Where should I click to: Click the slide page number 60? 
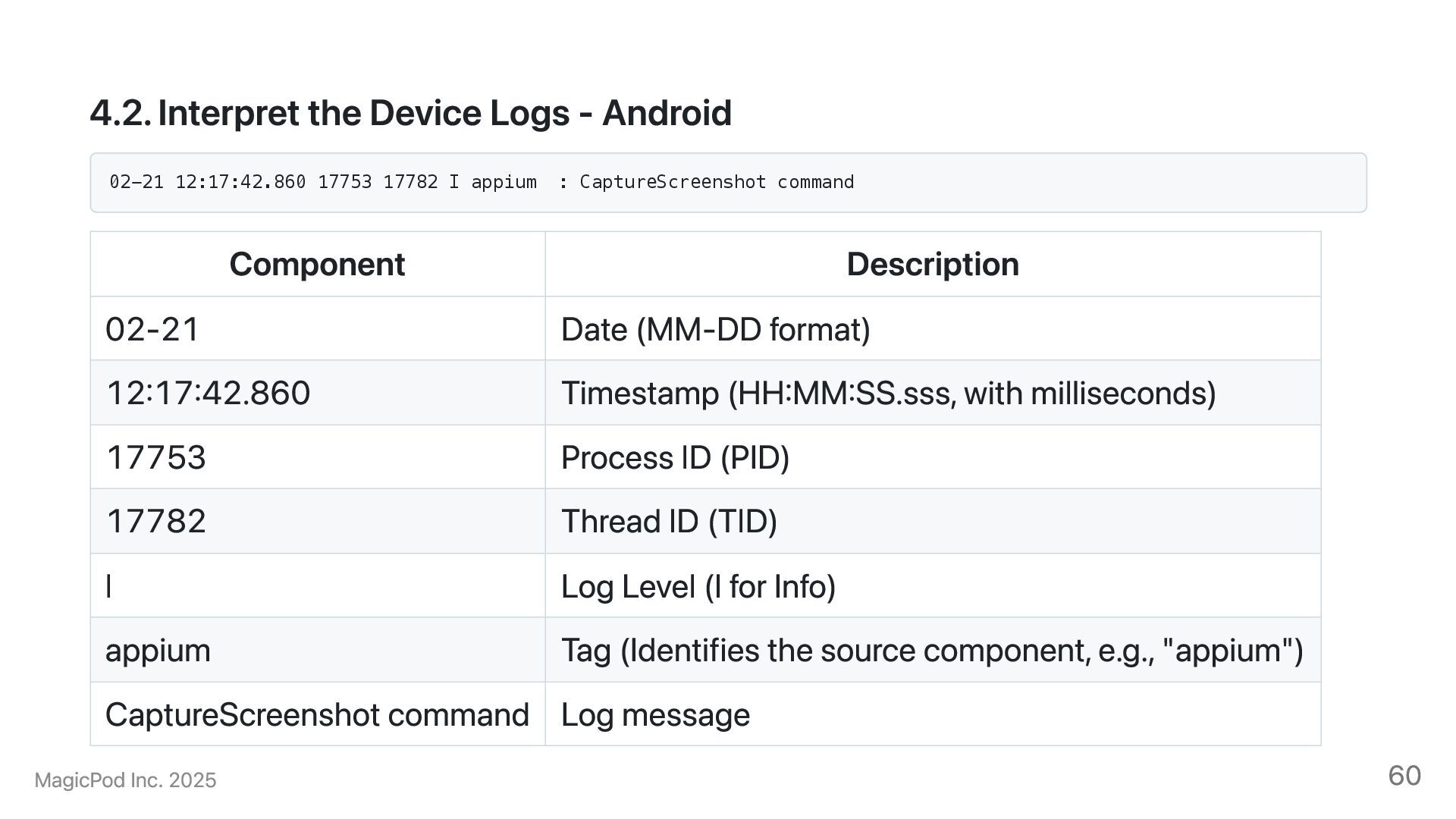pos(1404,776)
